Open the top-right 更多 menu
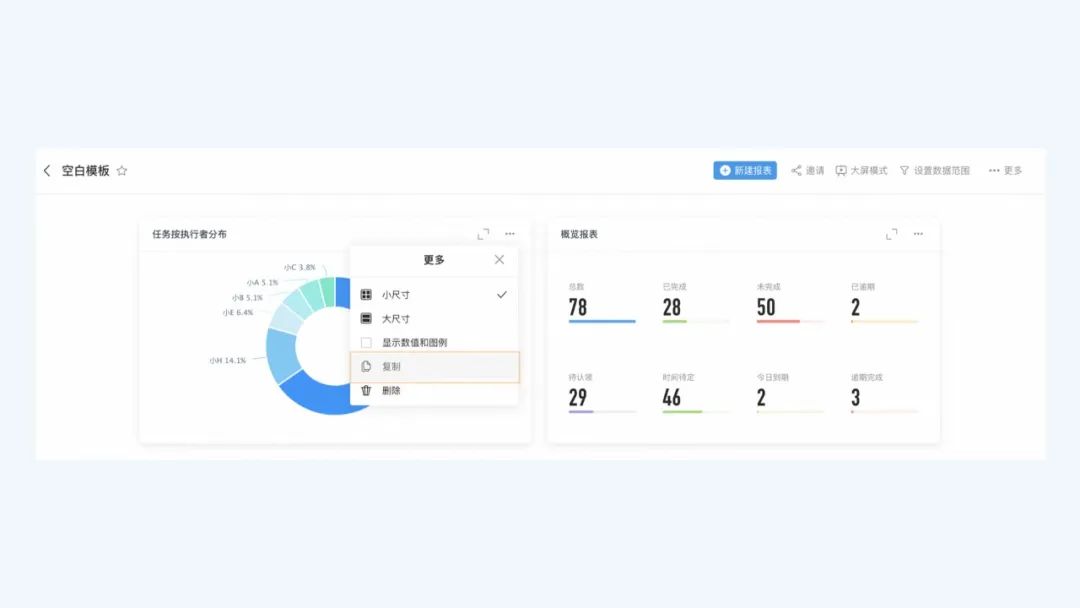1080x608 pixels. 1005,171
